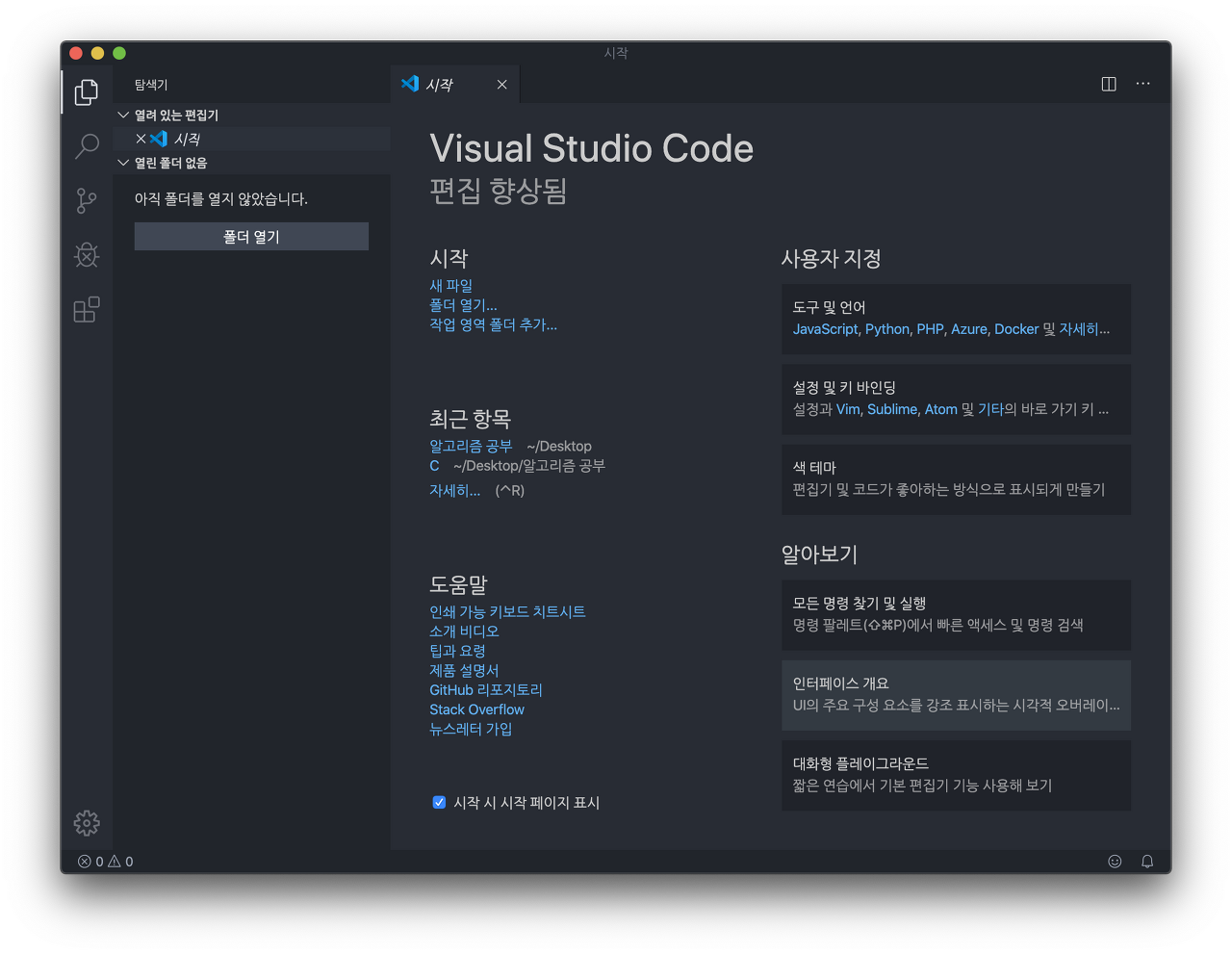Click the Azure link

pos(969,329)
